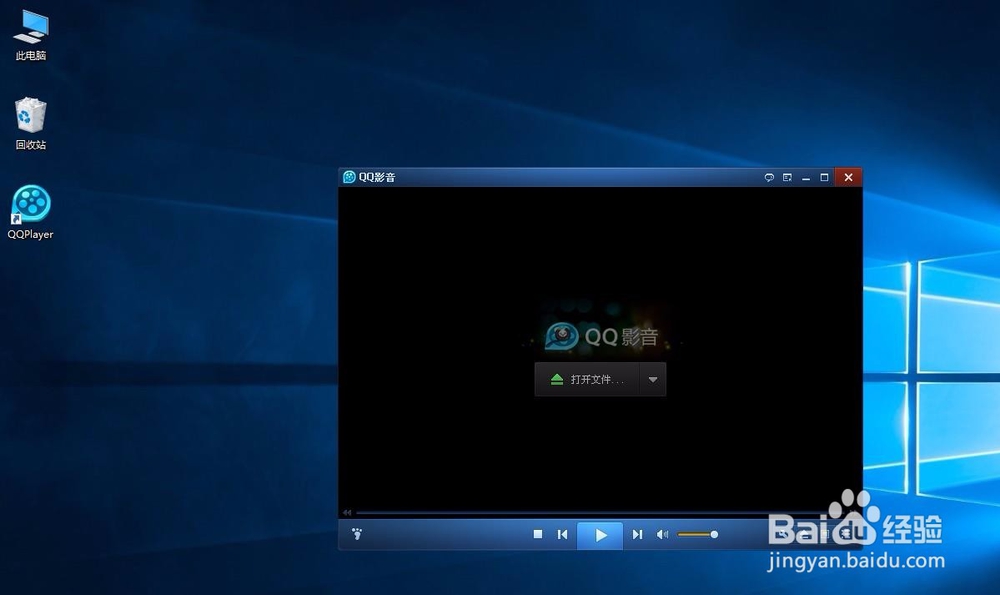Click the rewind arrows left of seek bar
The image size is (1000, 595).
pyautogui.click(x=347, y=512)
